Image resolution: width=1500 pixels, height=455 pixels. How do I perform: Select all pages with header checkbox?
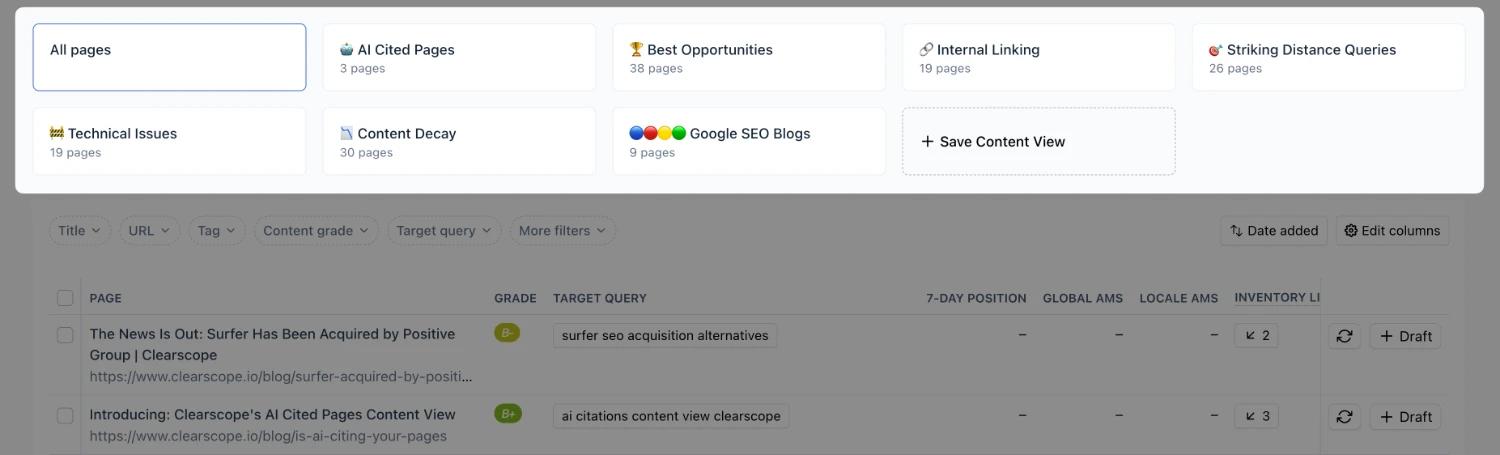[65, 298]
